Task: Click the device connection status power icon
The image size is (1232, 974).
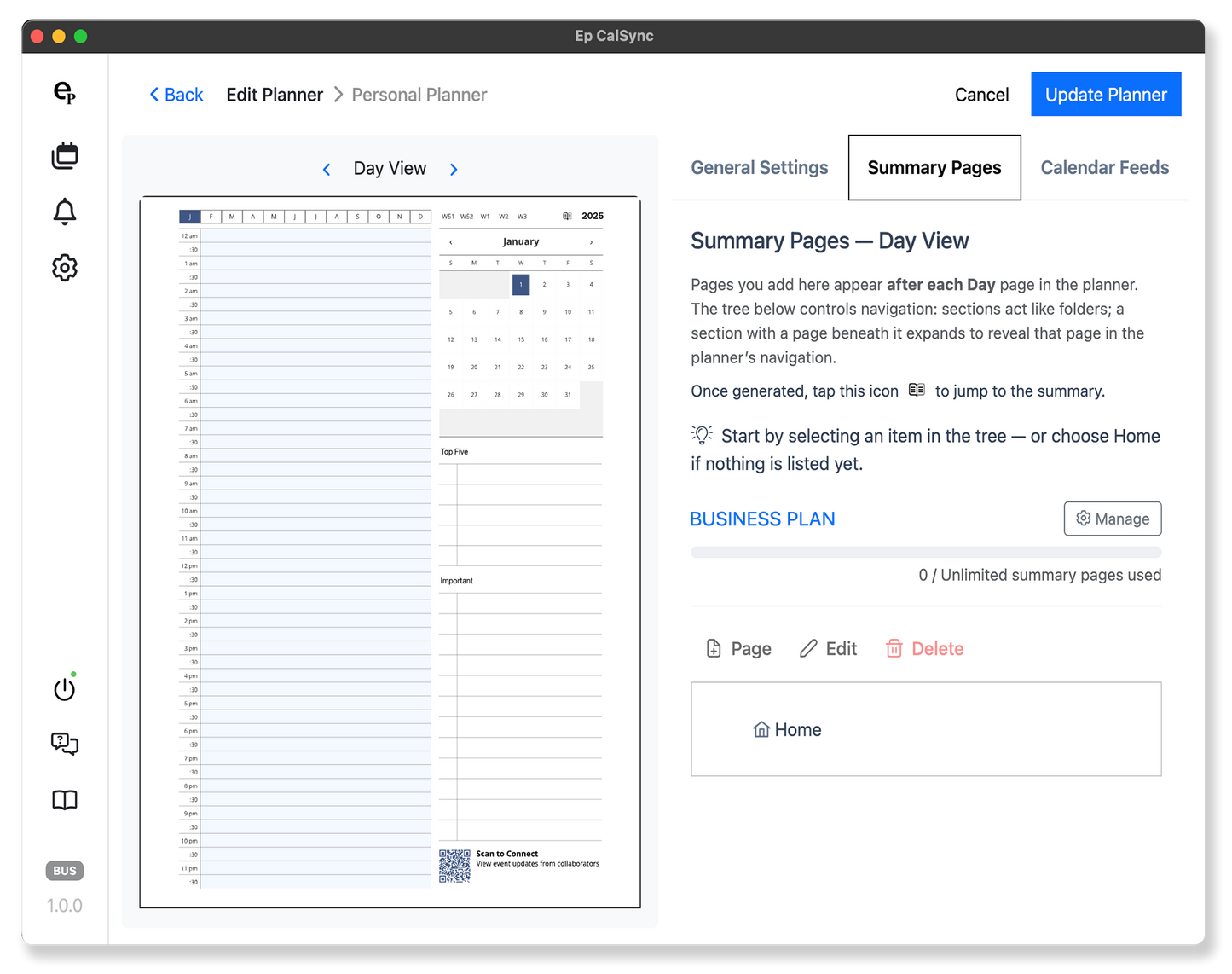Action: (x=64, y=689)
